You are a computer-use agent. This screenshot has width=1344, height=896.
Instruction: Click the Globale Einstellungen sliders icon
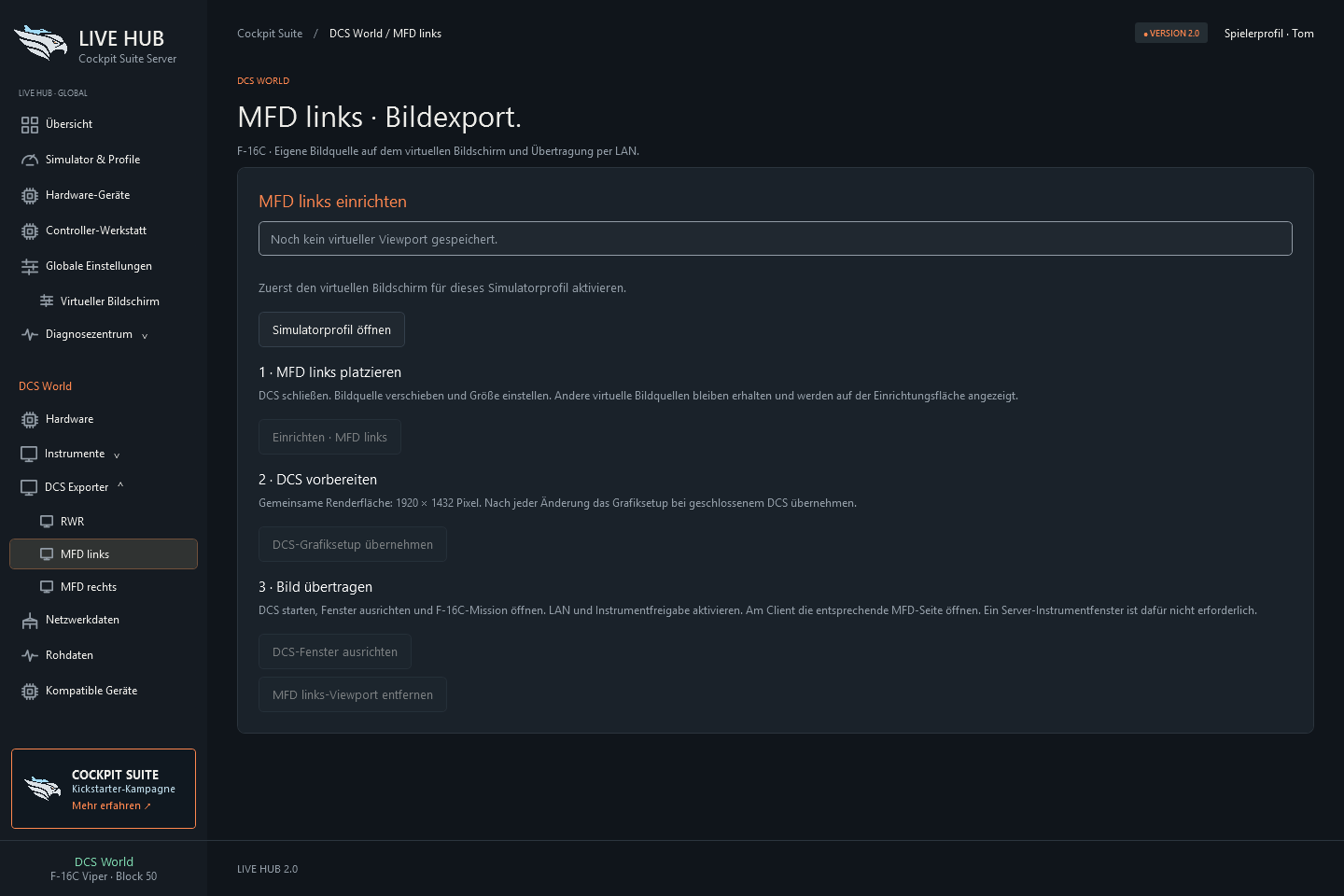tap(30, 266)
